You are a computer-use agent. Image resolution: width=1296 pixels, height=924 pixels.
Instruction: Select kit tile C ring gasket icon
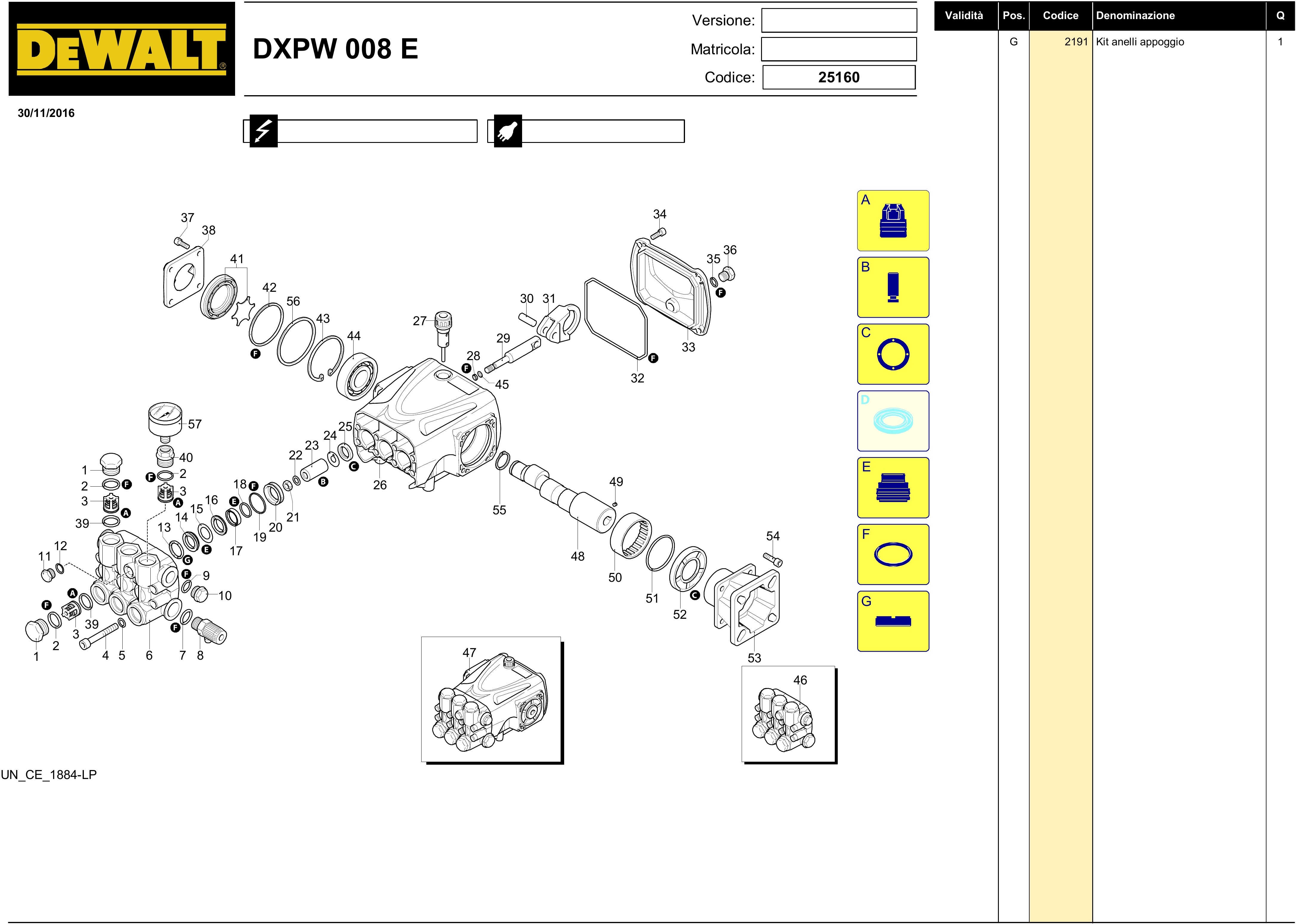point(893,354)
